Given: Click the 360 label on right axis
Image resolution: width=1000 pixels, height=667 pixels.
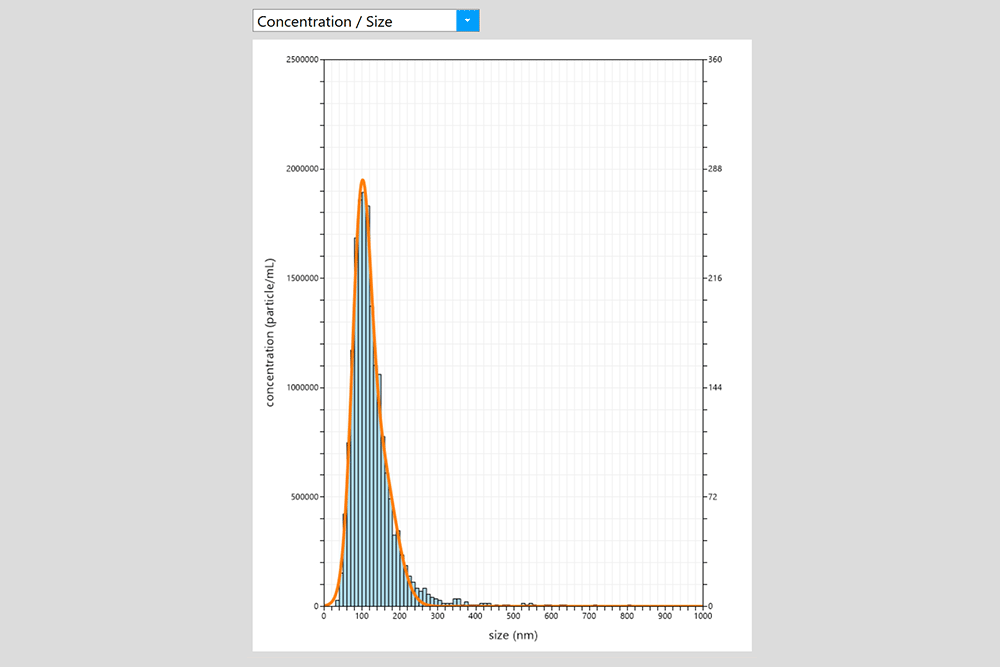Looking at the screenshot, I should 715,60.
